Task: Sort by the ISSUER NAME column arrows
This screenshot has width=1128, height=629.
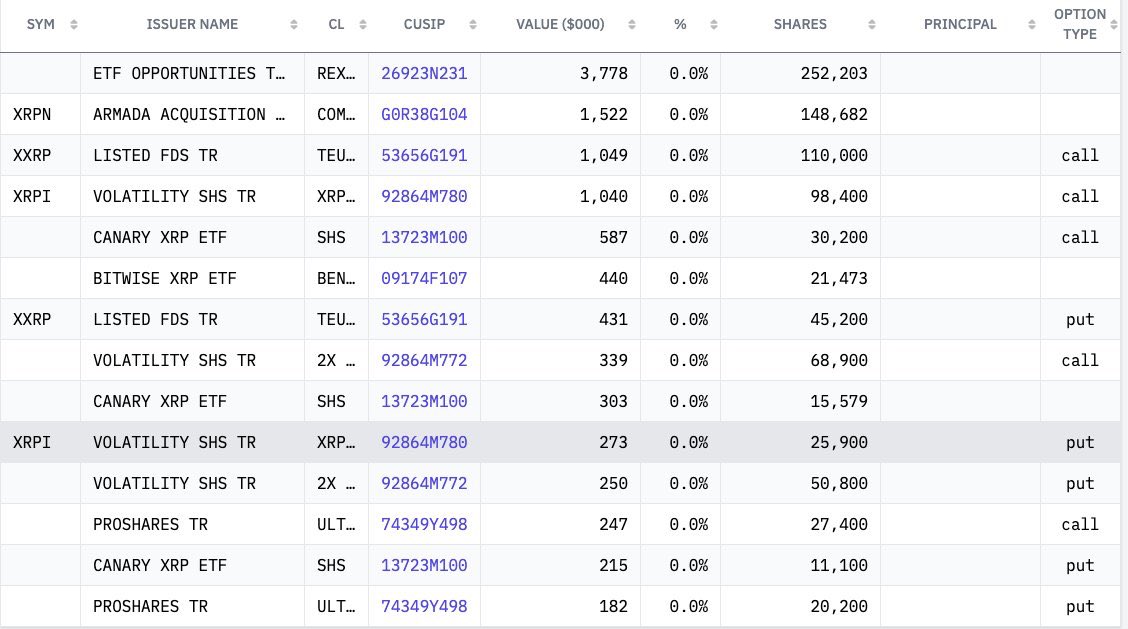Action: pos(294,24)
